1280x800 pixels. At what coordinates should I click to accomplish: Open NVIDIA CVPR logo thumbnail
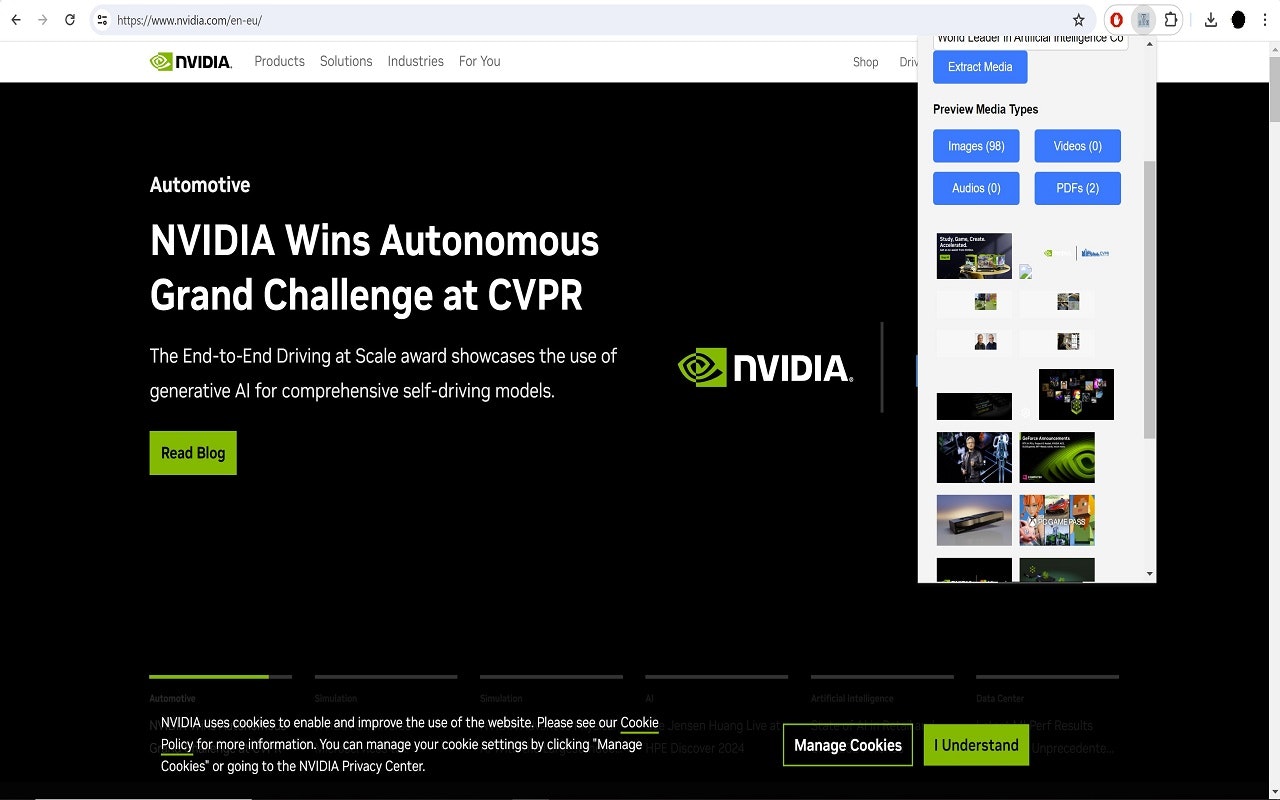[1076, 253]
